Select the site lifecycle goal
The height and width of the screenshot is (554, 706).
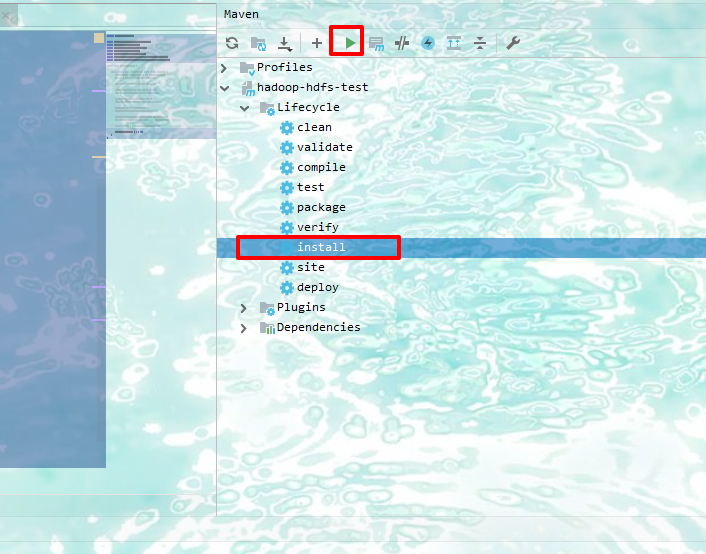coord(311,267)
